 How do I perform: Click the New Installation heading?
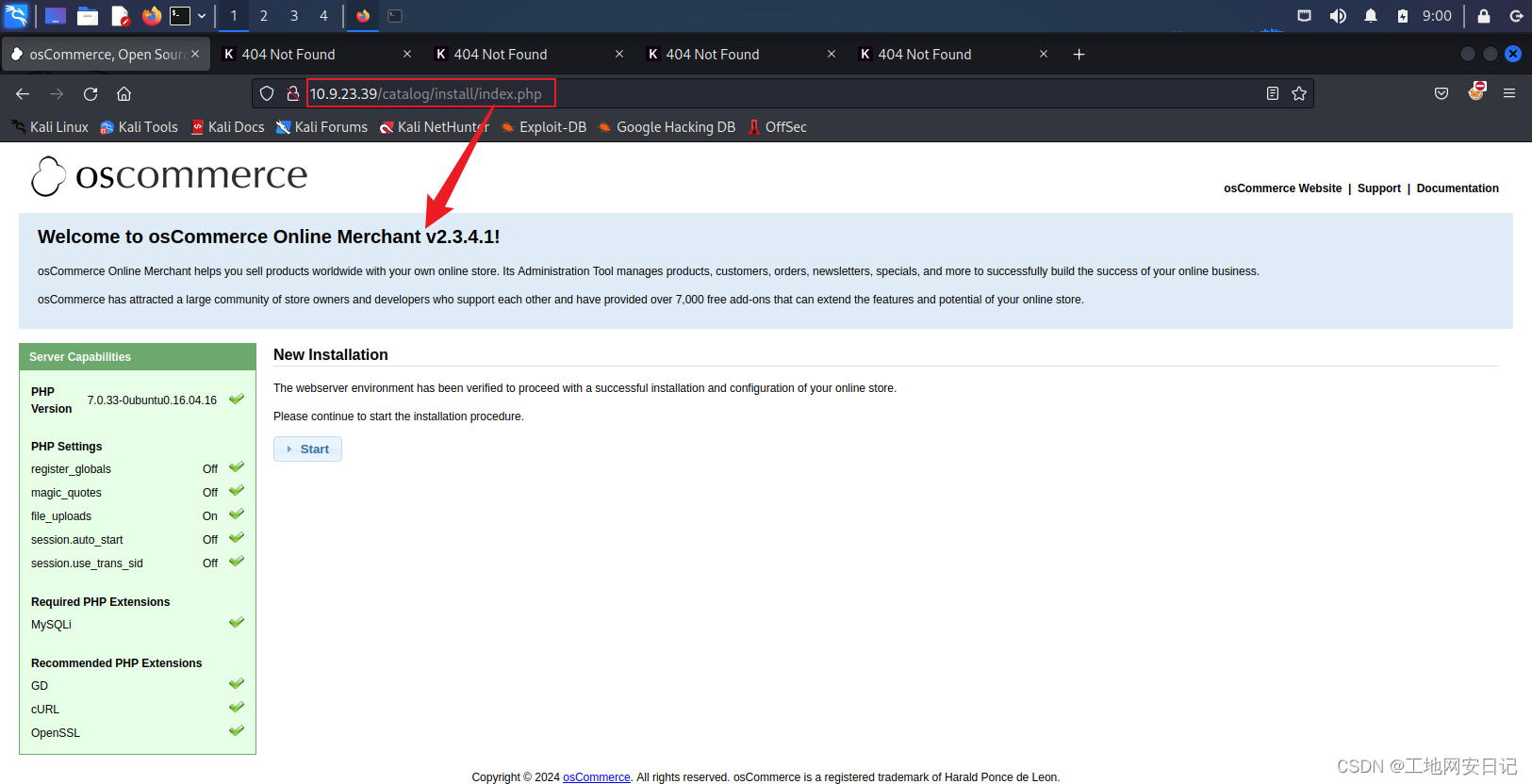tap(331, 354)
